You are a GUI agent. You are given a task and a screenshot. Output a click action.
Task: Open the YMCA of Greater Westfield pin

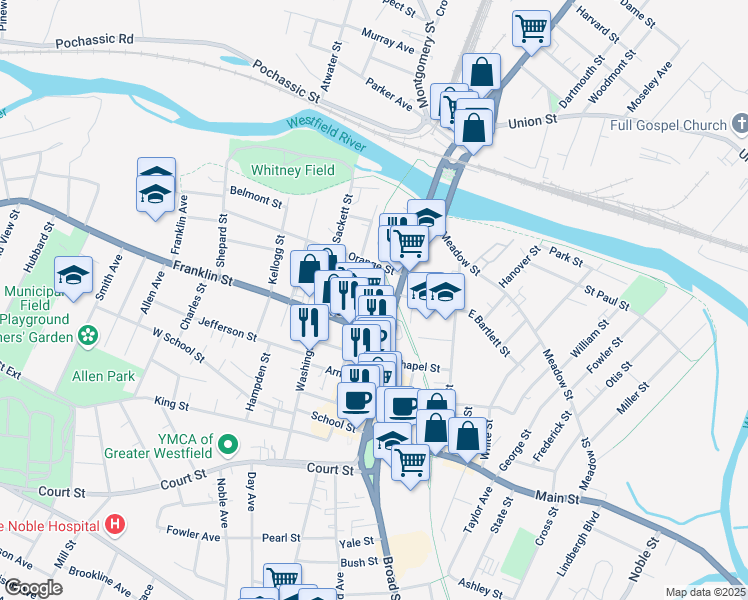(x=228, y=445)
